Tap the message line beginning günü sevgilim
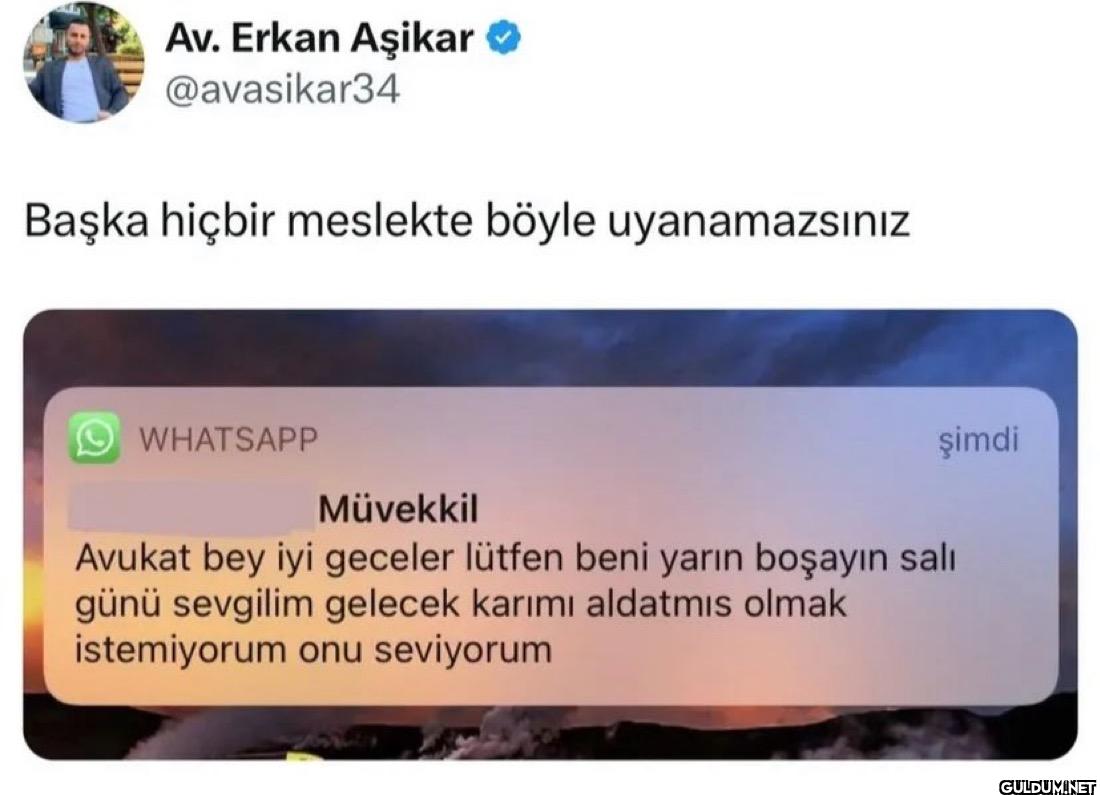This screenshot has height=795, width=1100. point(461,604)
